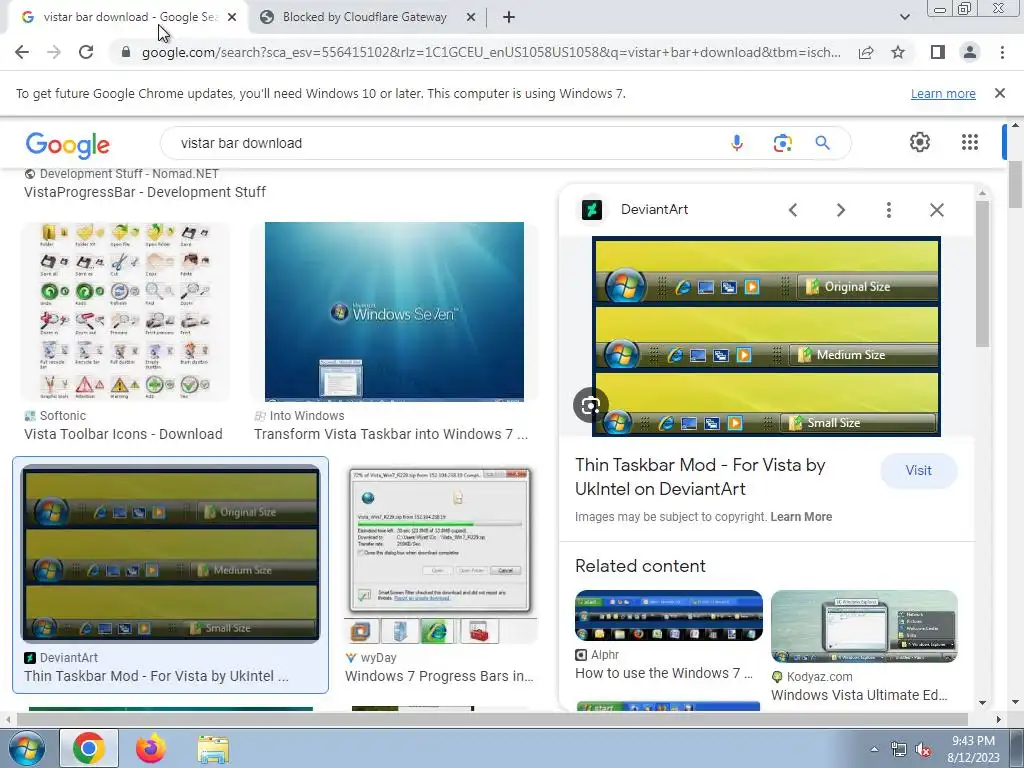The height and width of the screenshot is (768, 1024).
Task: Open a new browser tab
Action: pos(509,17)
